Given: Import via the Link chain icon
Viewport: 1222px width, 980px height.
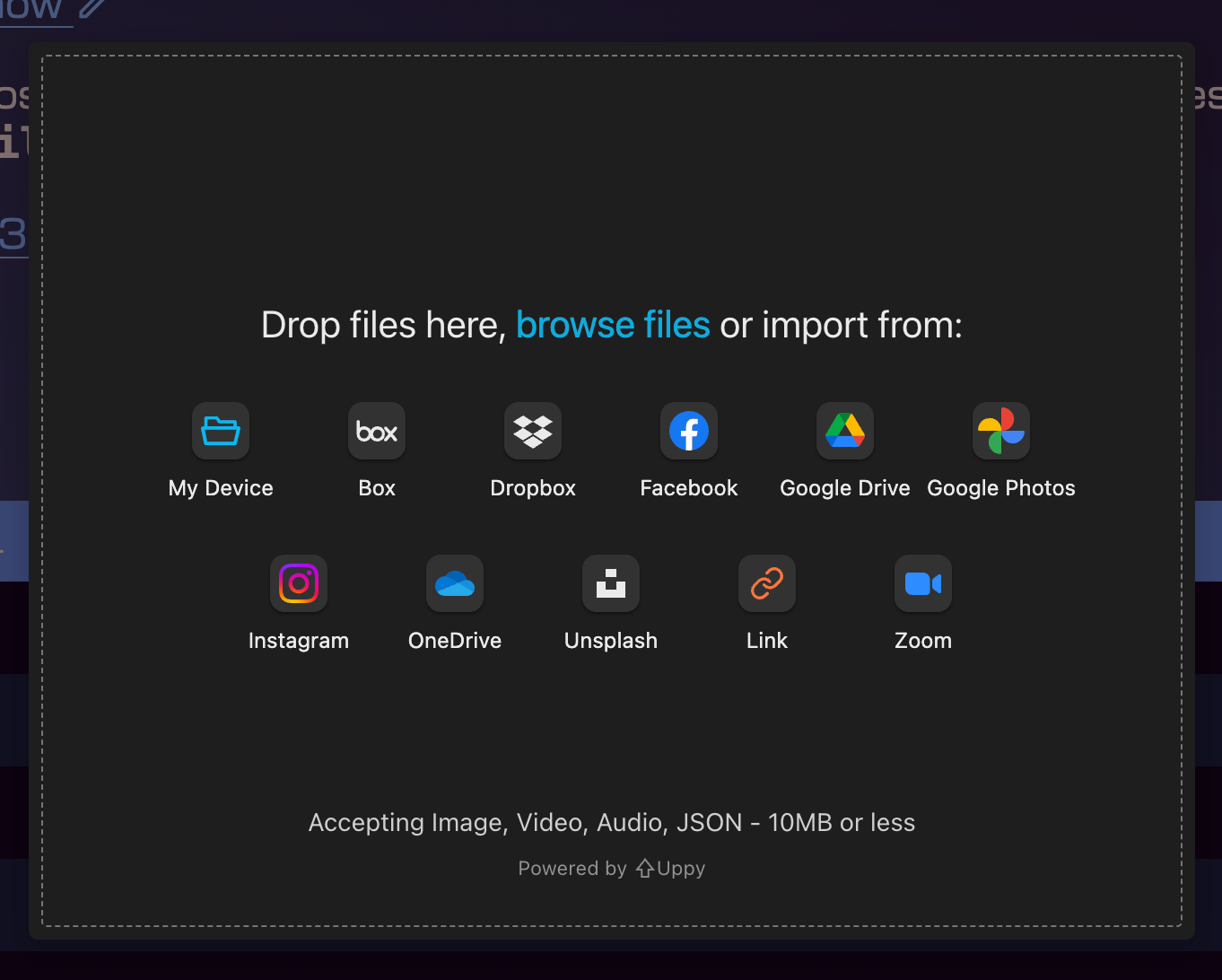Looking at the screenshot, I should [x=767, y=583].
